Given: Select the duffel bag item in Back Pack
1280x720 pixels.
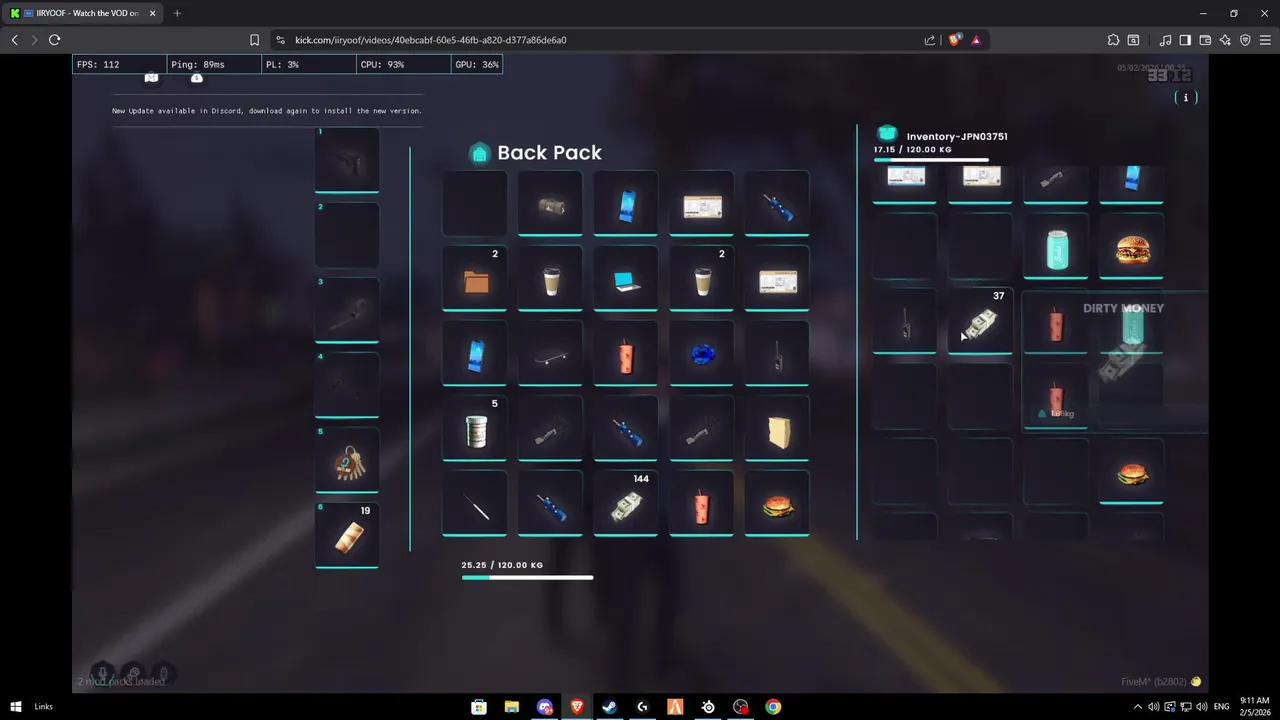Looking at the screenshot, I should 550,205.
